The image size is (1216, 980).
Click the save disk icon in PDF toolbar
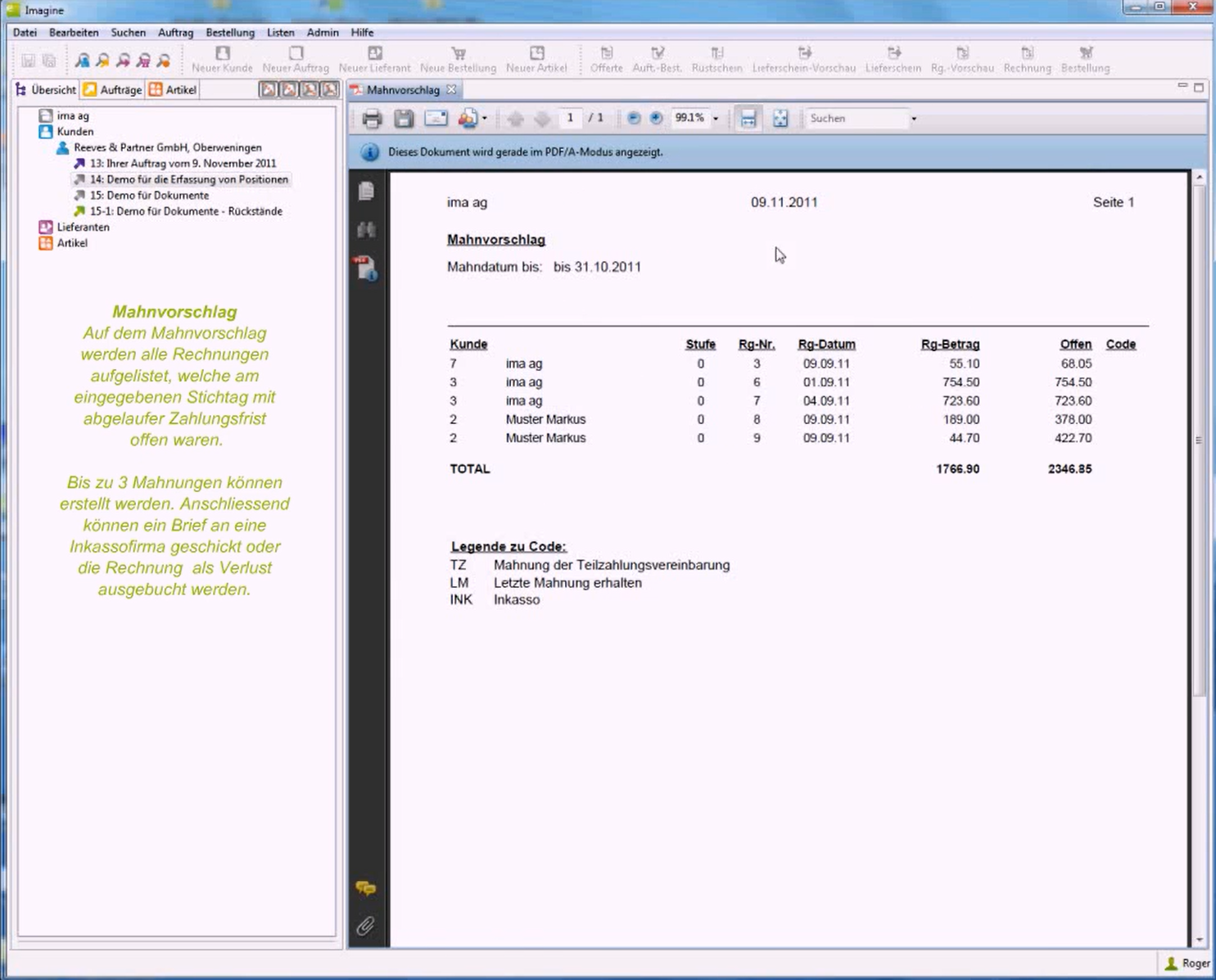coord(404,119)
